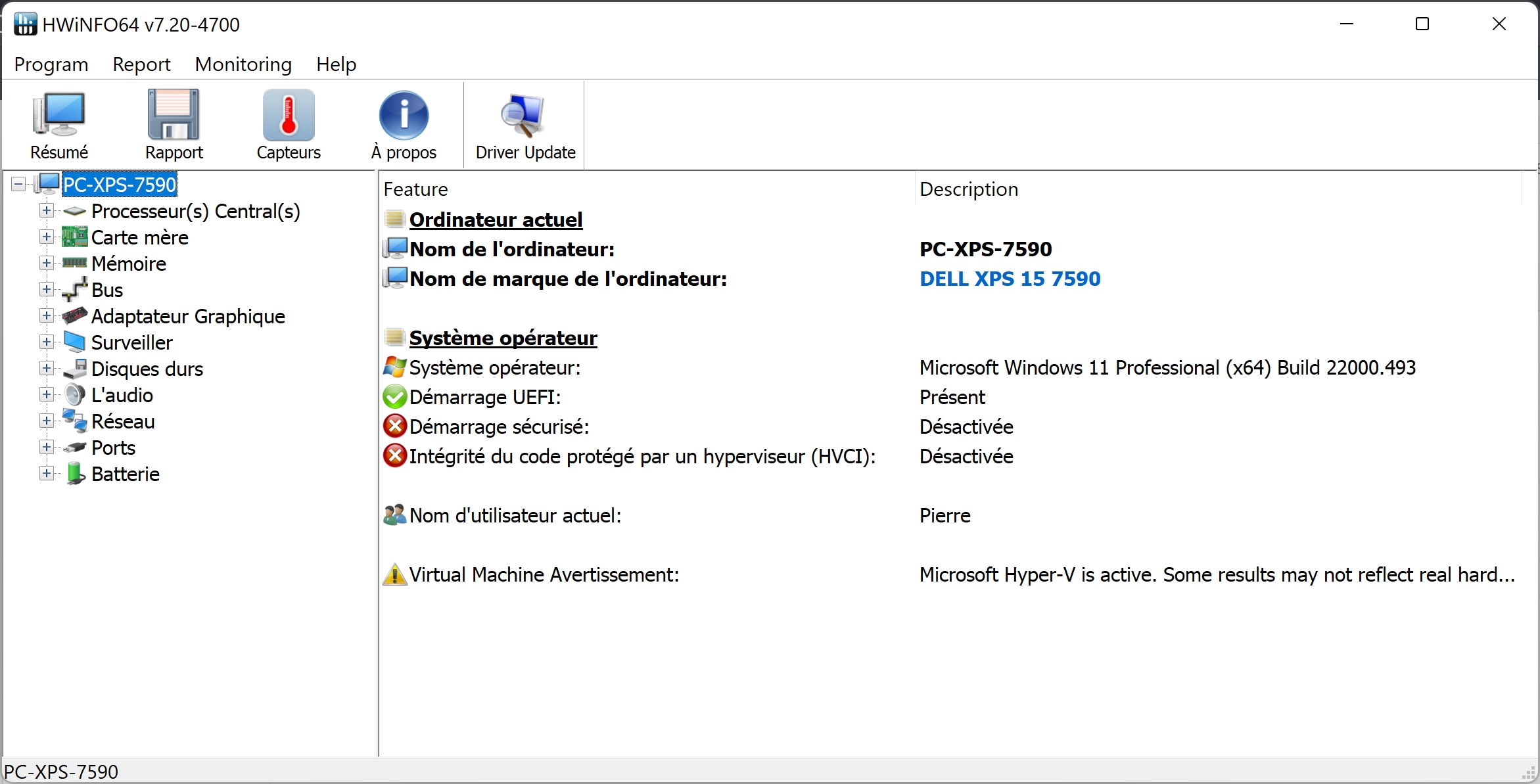Click the Disques durs drive icon
The image size is (1540, 784).
(74, 369)
